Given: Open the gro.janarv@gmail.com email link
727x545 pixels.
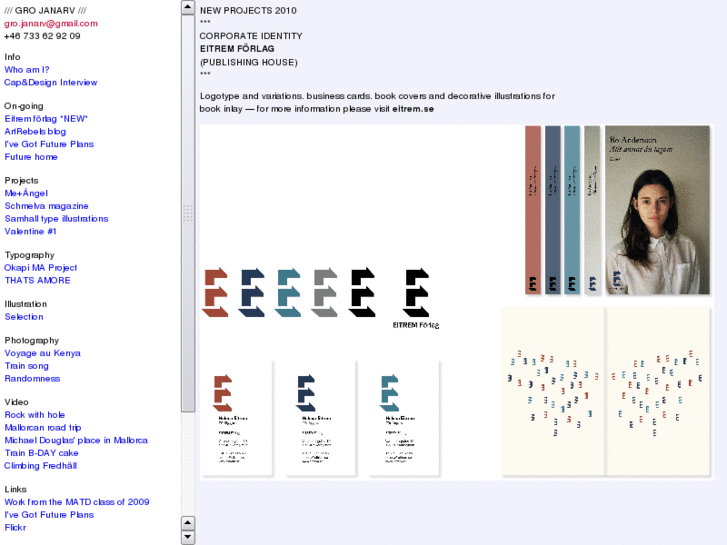Looking at the screenshot, I should coord(51,23).
